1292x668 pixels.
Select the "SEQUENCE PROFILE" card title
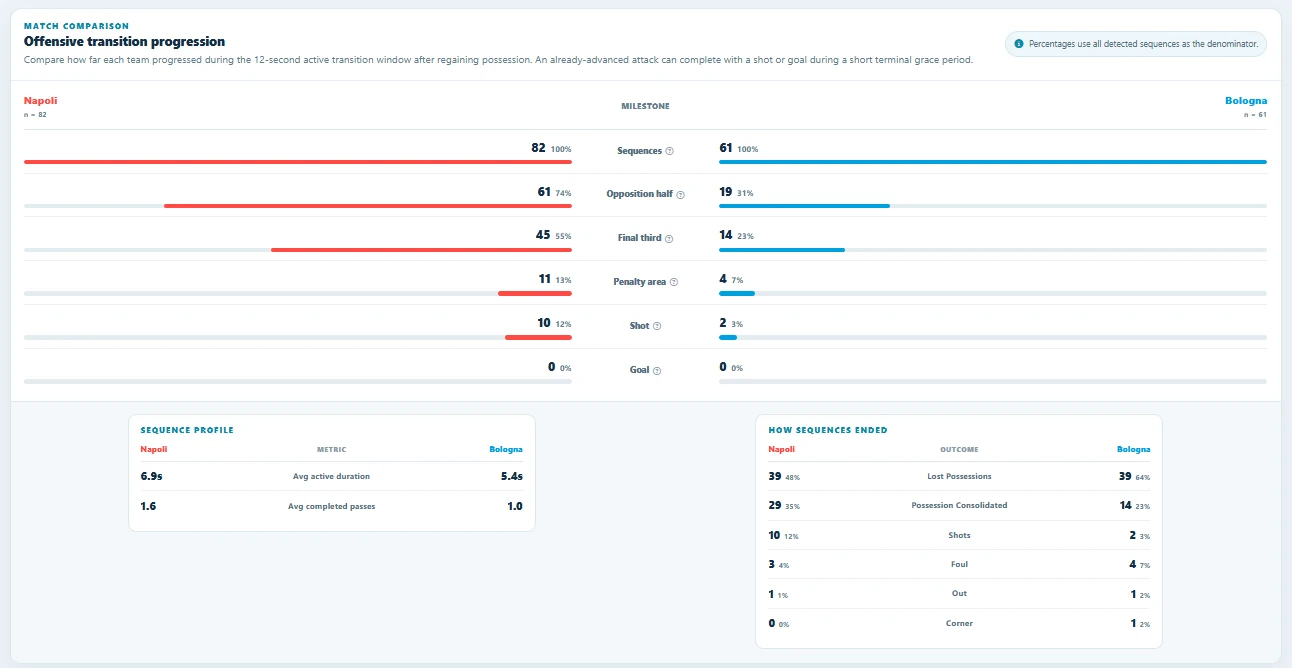tap(187, 430)
